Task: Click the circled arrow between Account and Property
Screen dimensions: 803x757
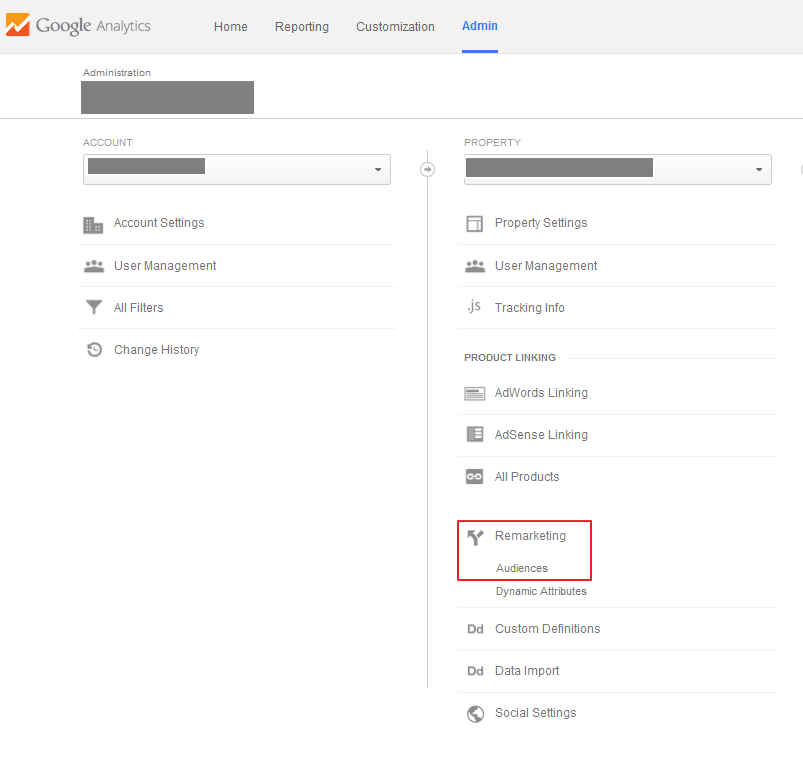Action: 428,169
